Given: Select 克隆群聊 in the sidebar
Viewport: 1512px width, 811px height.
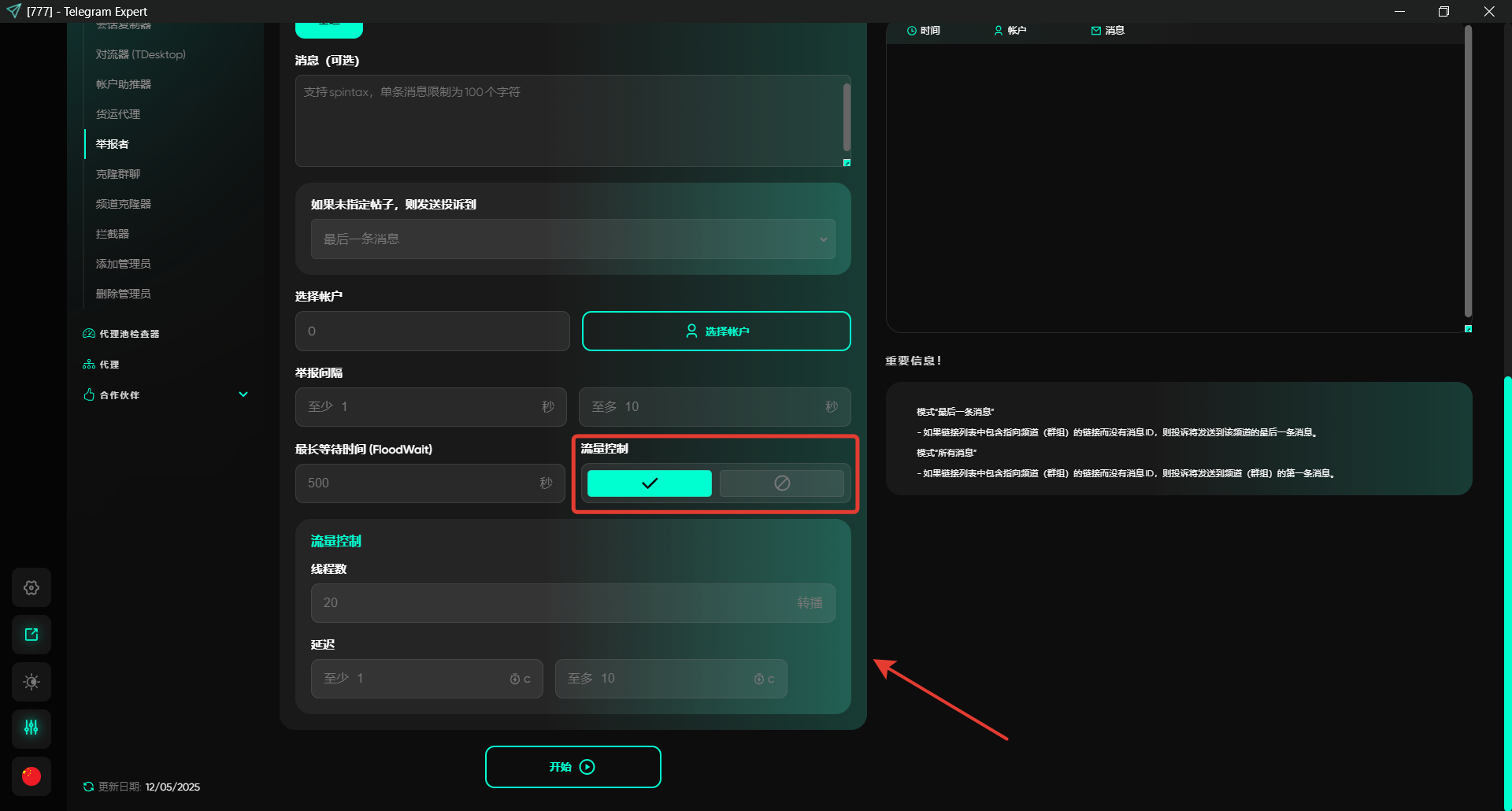Looking at the screenshot, I should pos(118,174).
